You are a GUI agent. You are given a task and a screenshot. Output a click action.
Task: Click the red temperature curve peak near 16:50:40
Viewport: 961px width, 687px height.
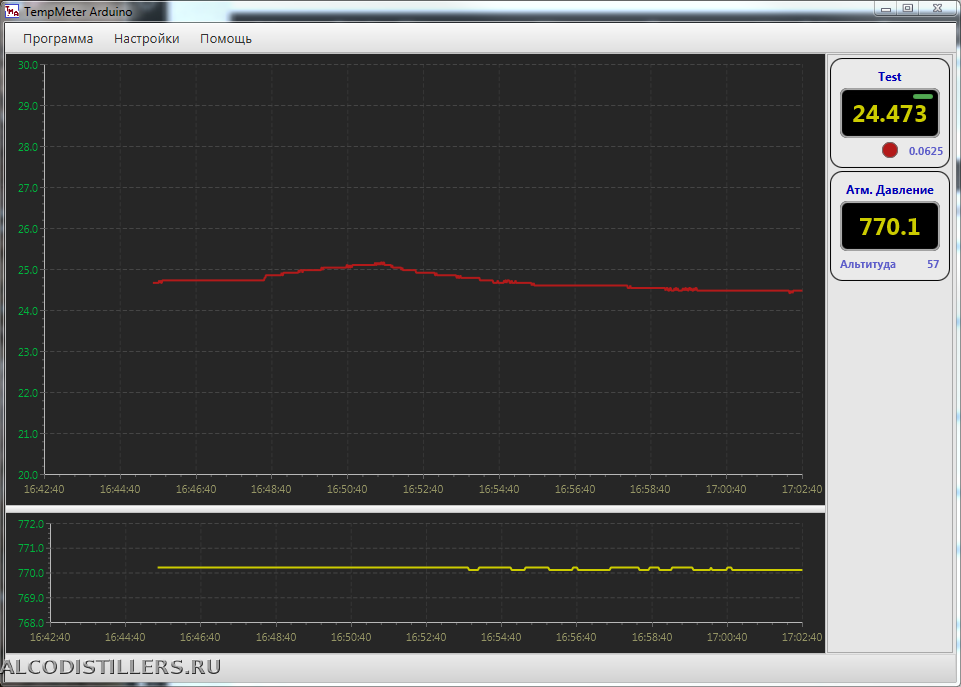(x=378, y=263)
